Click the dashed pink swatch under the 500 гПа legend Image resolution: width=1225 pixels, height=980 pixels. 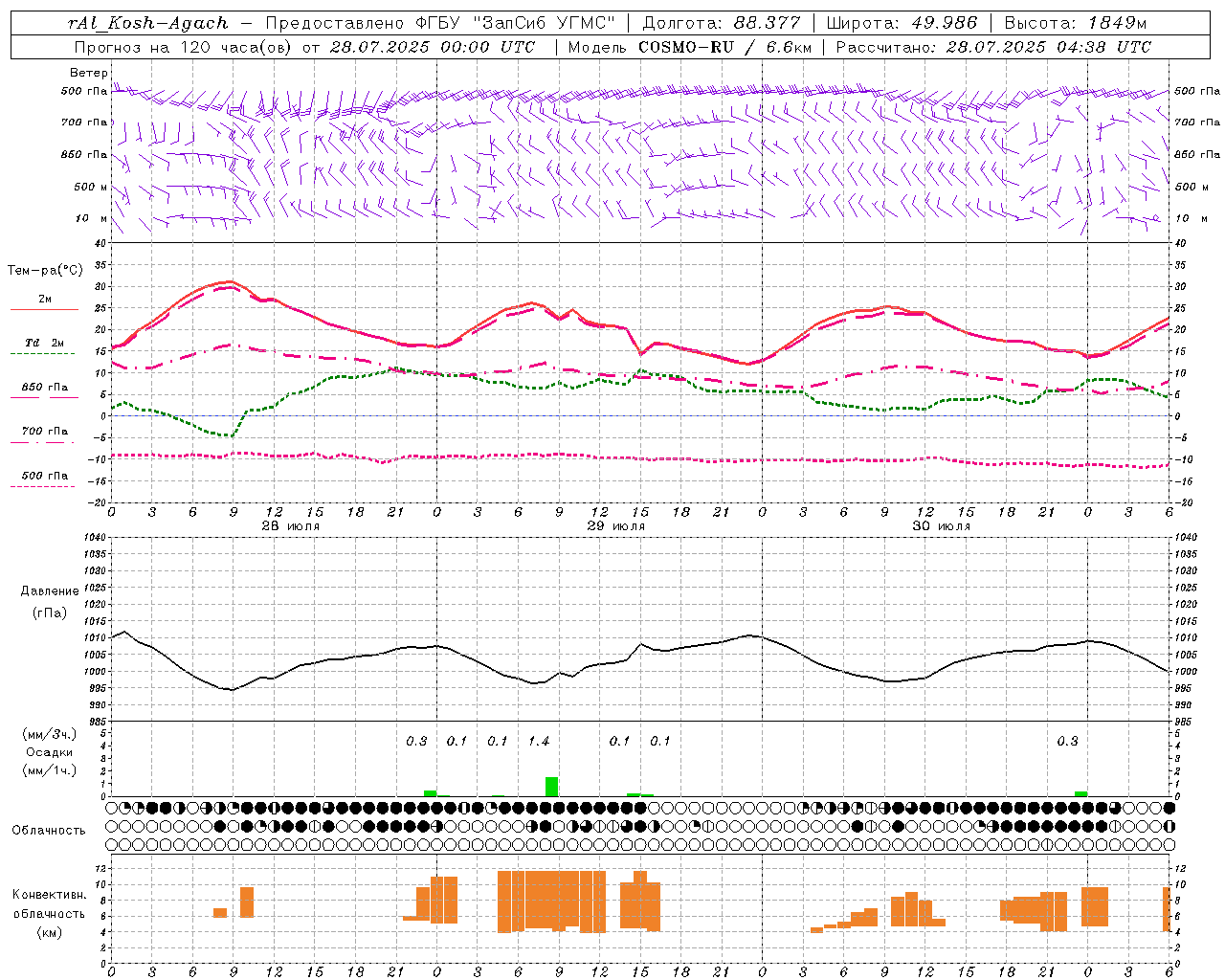(42, 486)
